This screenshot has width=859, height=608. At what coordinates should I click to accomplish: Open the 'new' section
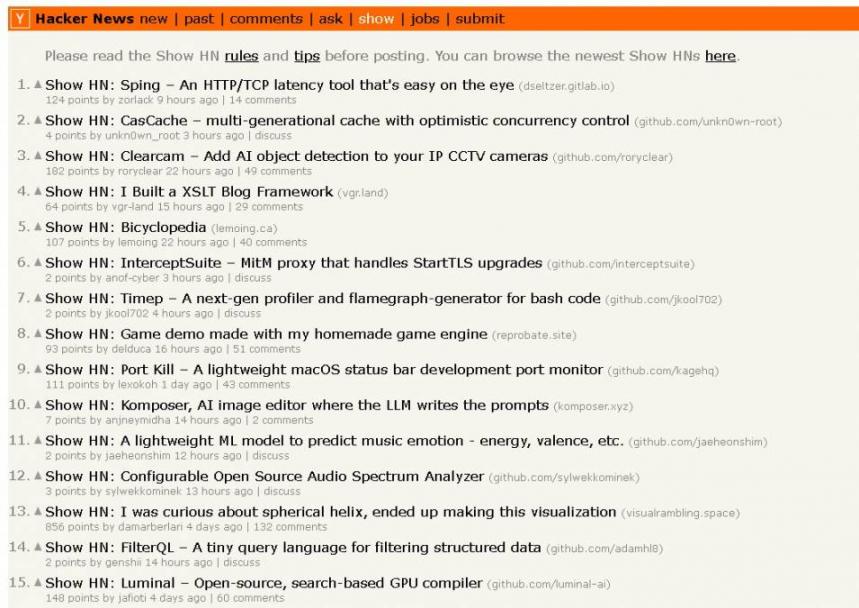[153, 19]
